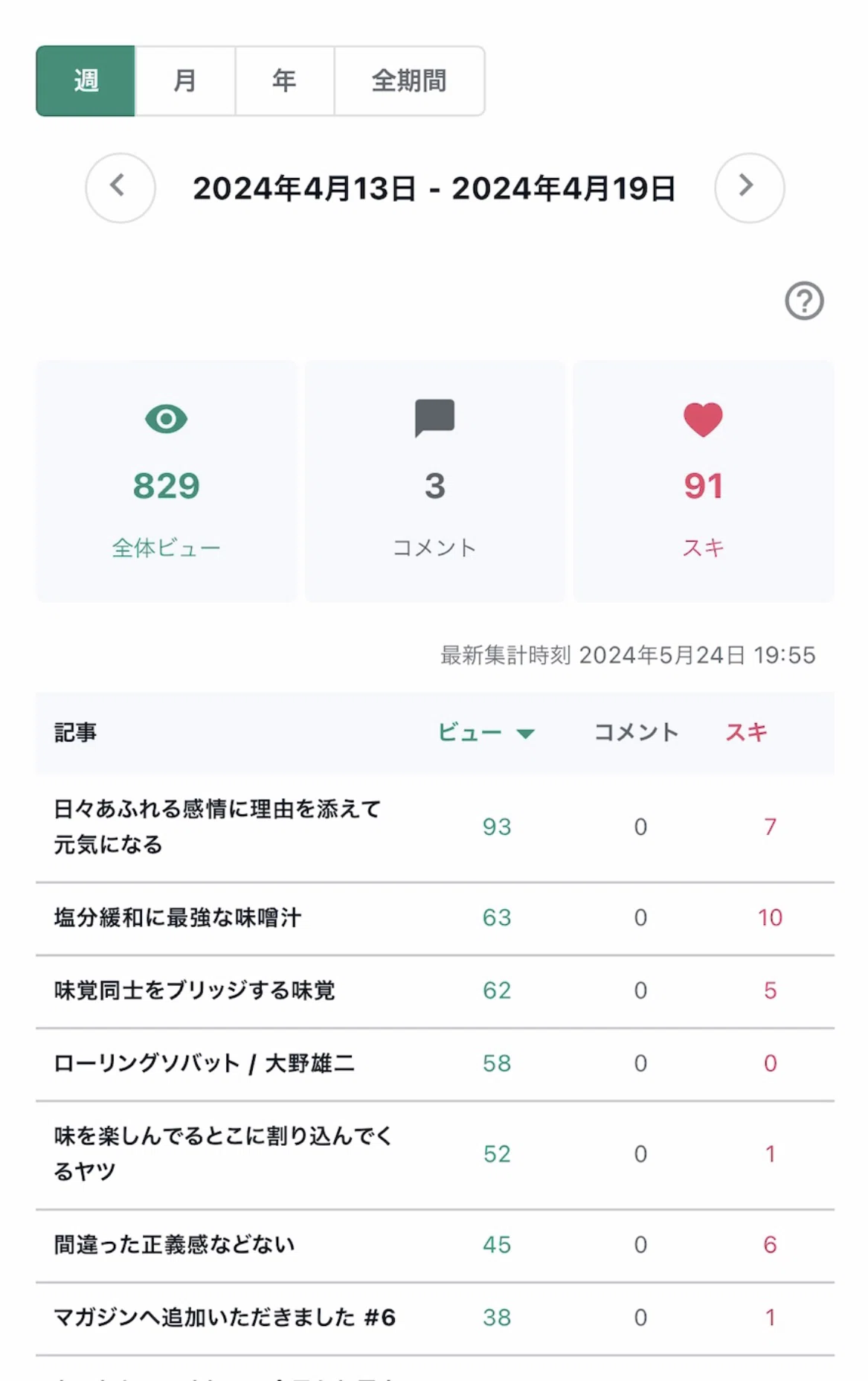Go to next week with right arrow
Screen dimensions: 868x1381
click(x=749, y=188)
